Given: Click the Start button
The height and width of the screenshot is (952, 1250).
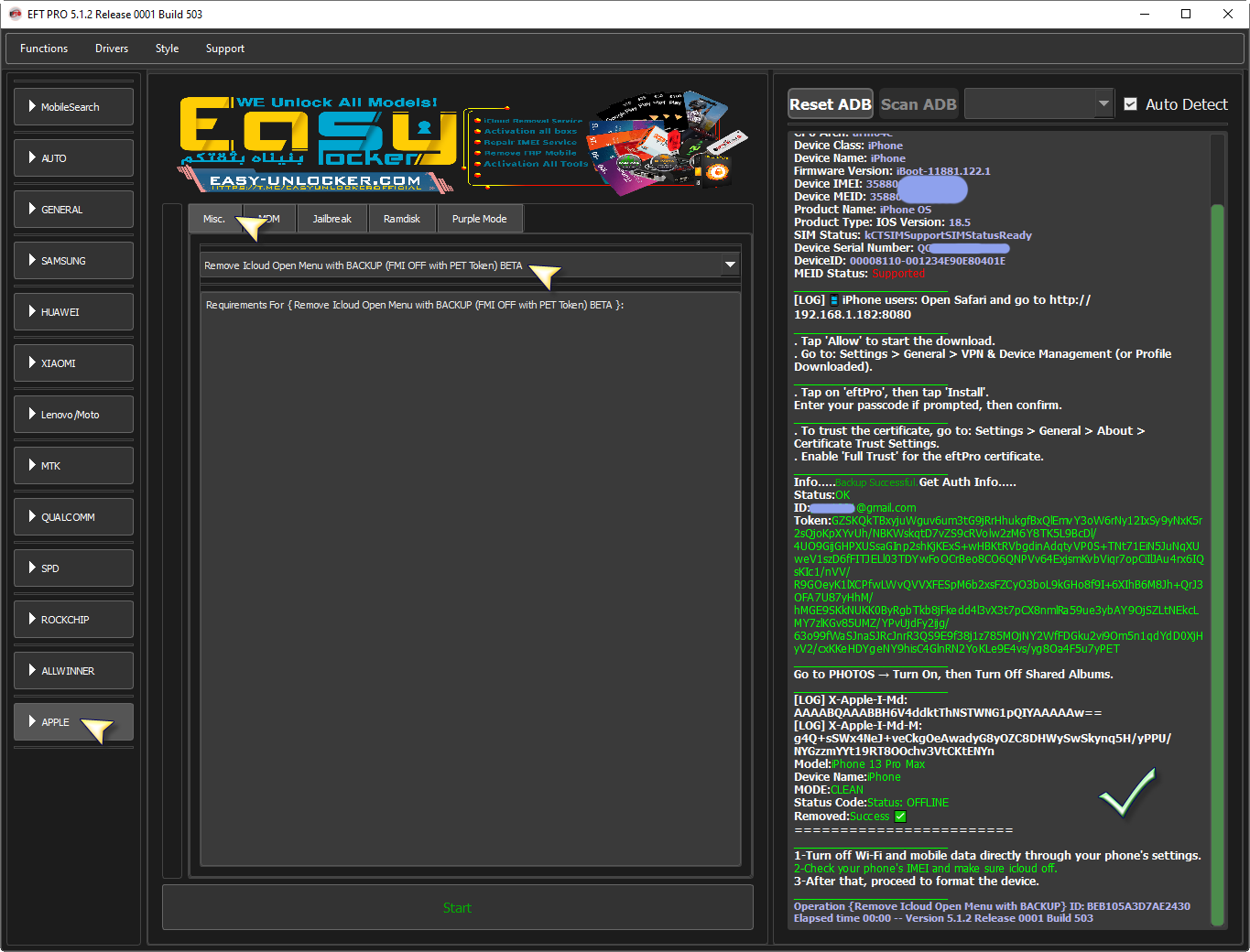Looking at the screenshot, I should point(458,908).
